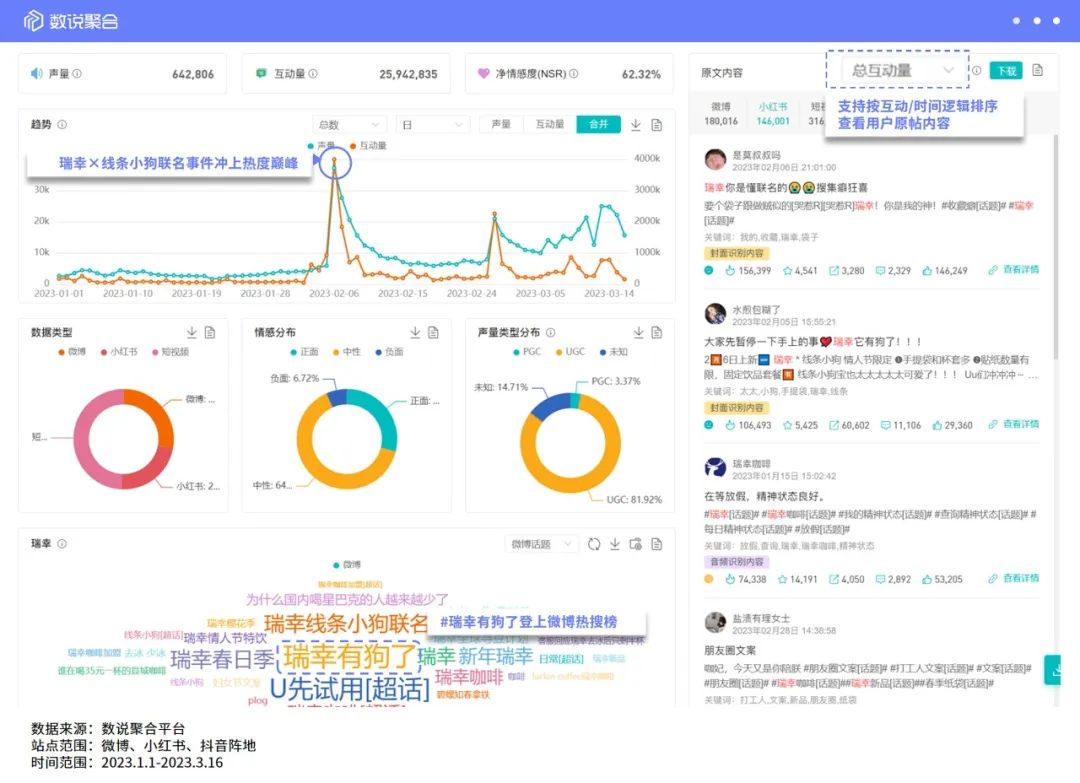Click avatar of 盐渍有理女士
The height and width of the screenshot is (783, 1080).
point(716,623)
